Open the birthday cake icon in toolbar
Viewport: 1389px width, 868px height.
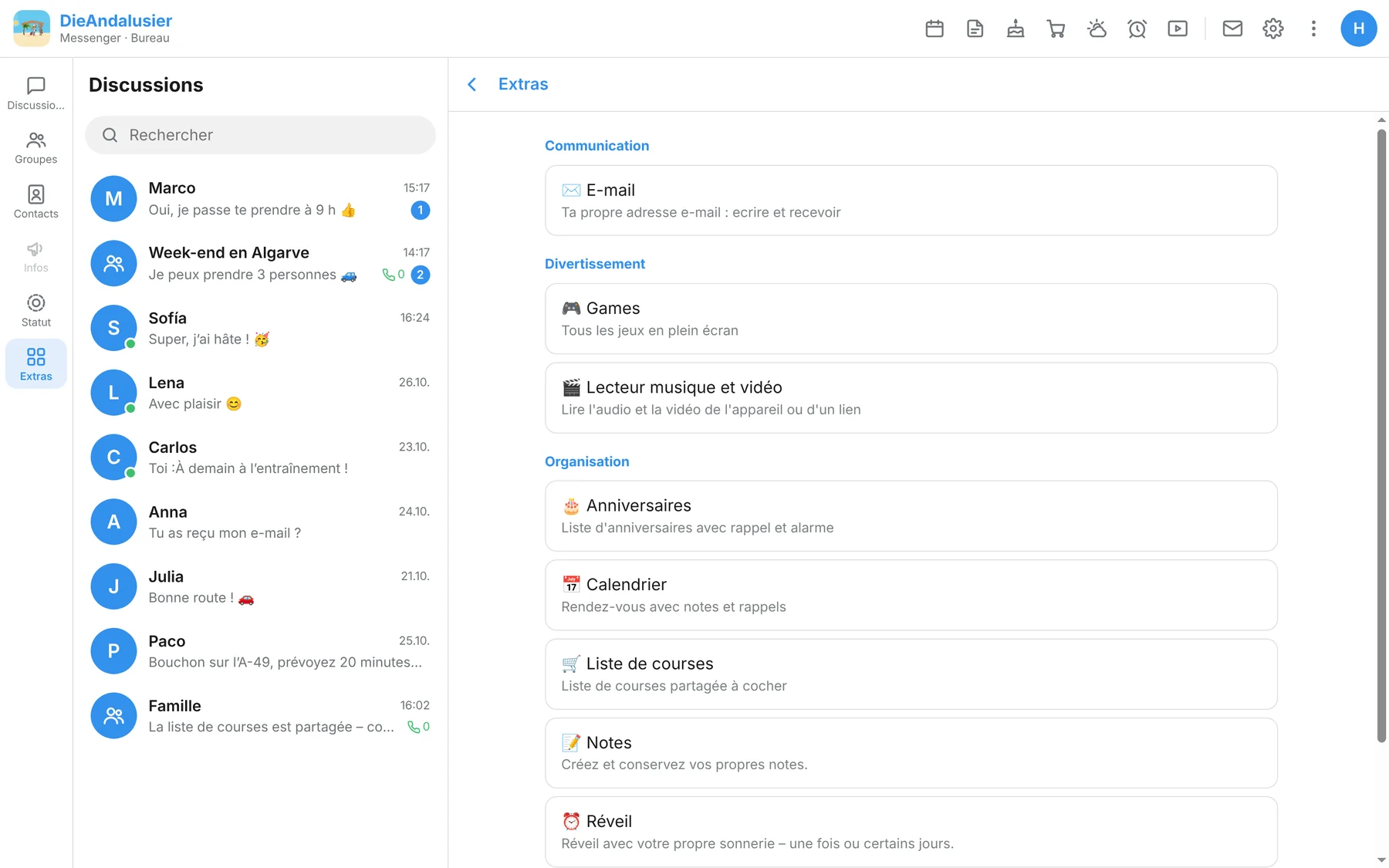[1016, 29]
